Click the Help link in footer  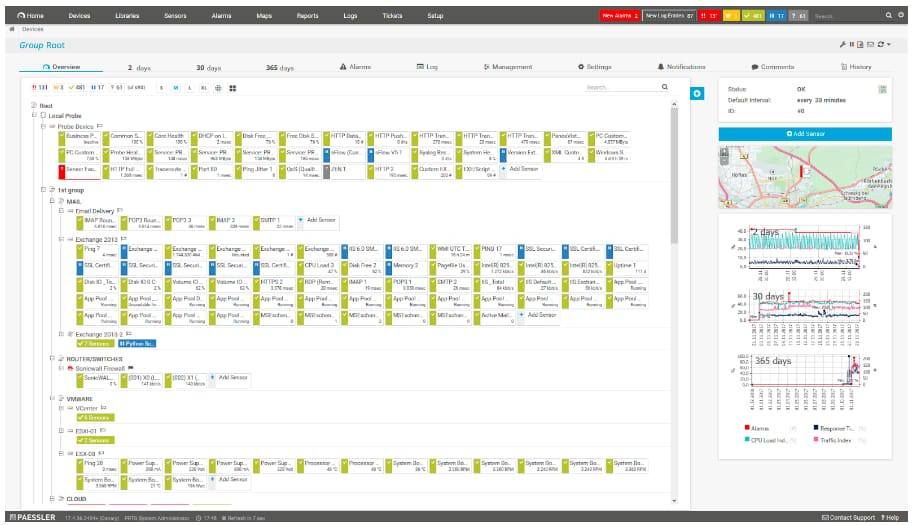(890, 517)
